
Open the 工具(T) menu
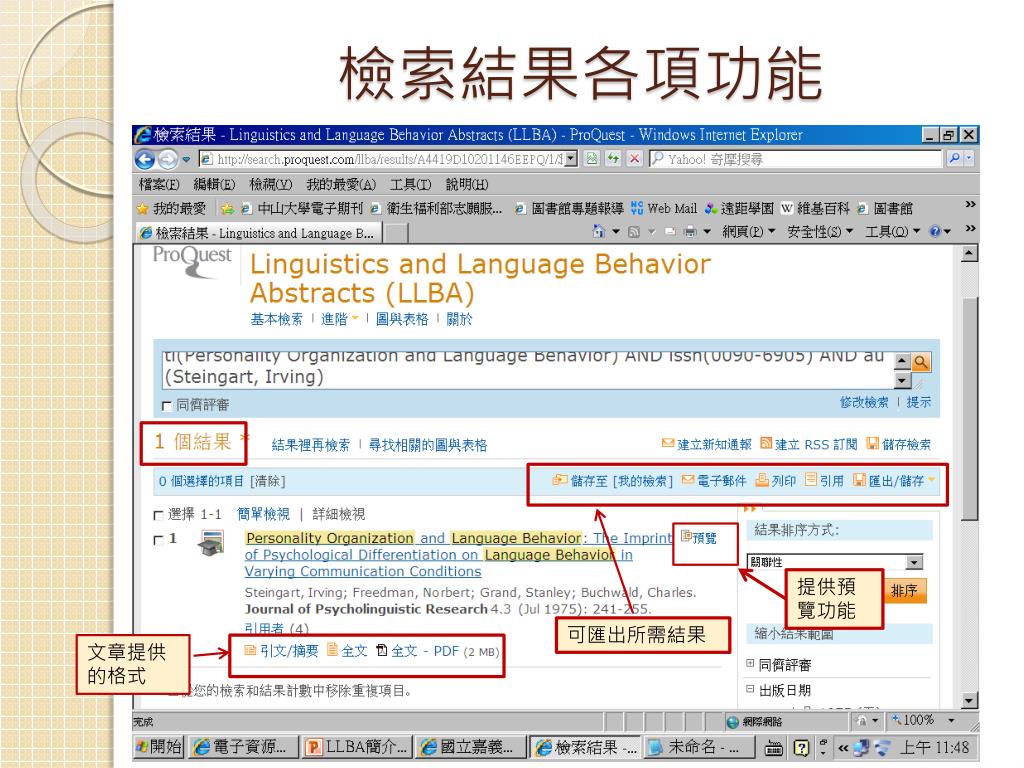tap(410, 185)
